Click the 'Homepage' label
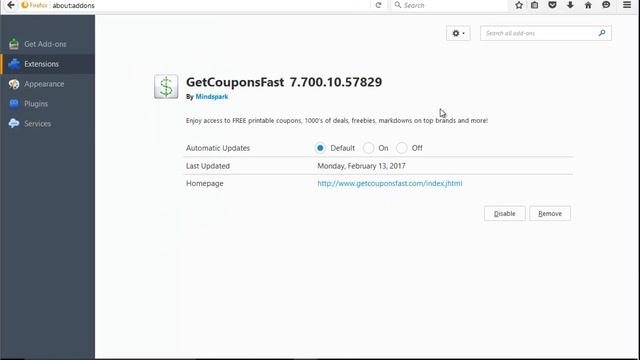Image resolution: width=640 pixels, height=360 pixels. [x=204, y=184]
